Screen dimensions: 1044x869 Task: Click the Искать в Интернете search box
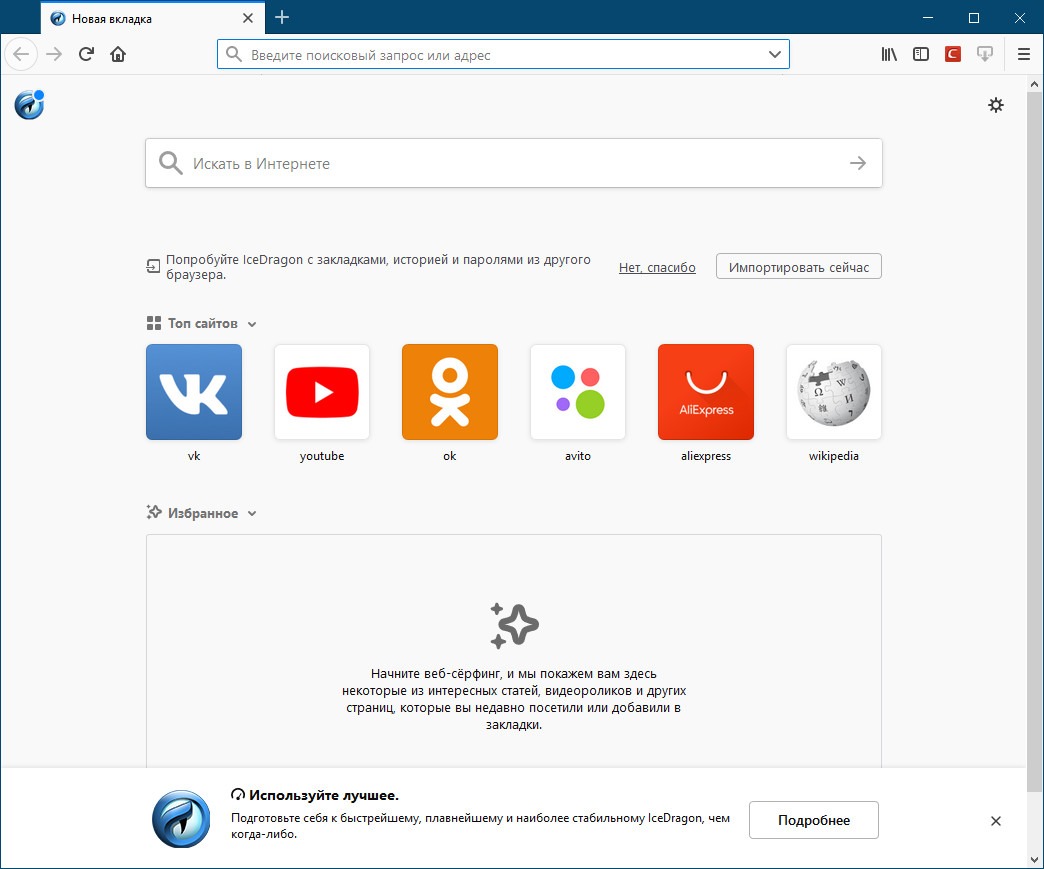[513, 163]
